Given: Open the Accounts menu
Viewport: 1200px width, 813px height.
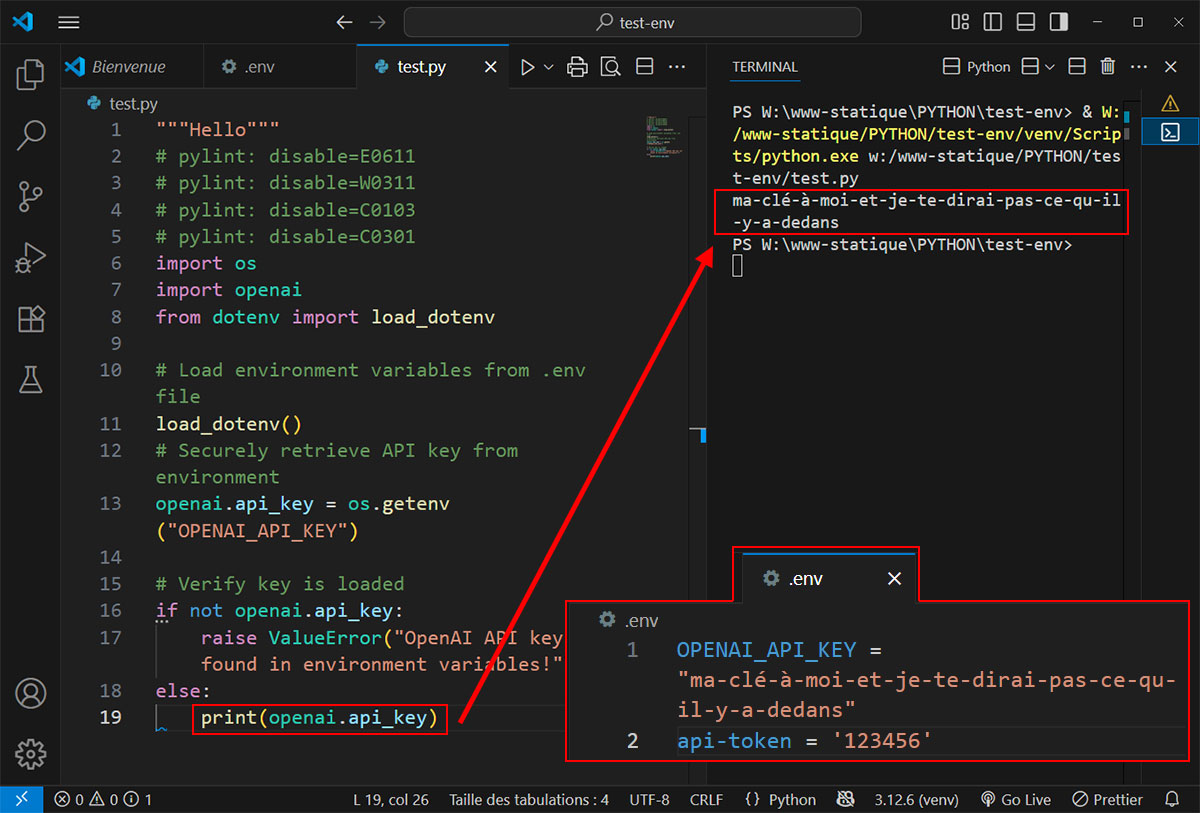Looking at the screenshot, I should [x=31, y=693].
